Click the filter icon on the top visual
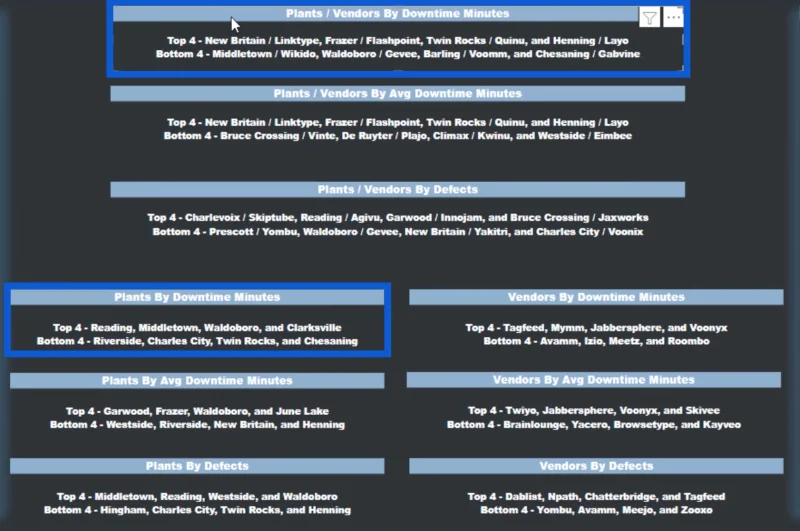This screenshot has width=800, height=531. [649, 18]
